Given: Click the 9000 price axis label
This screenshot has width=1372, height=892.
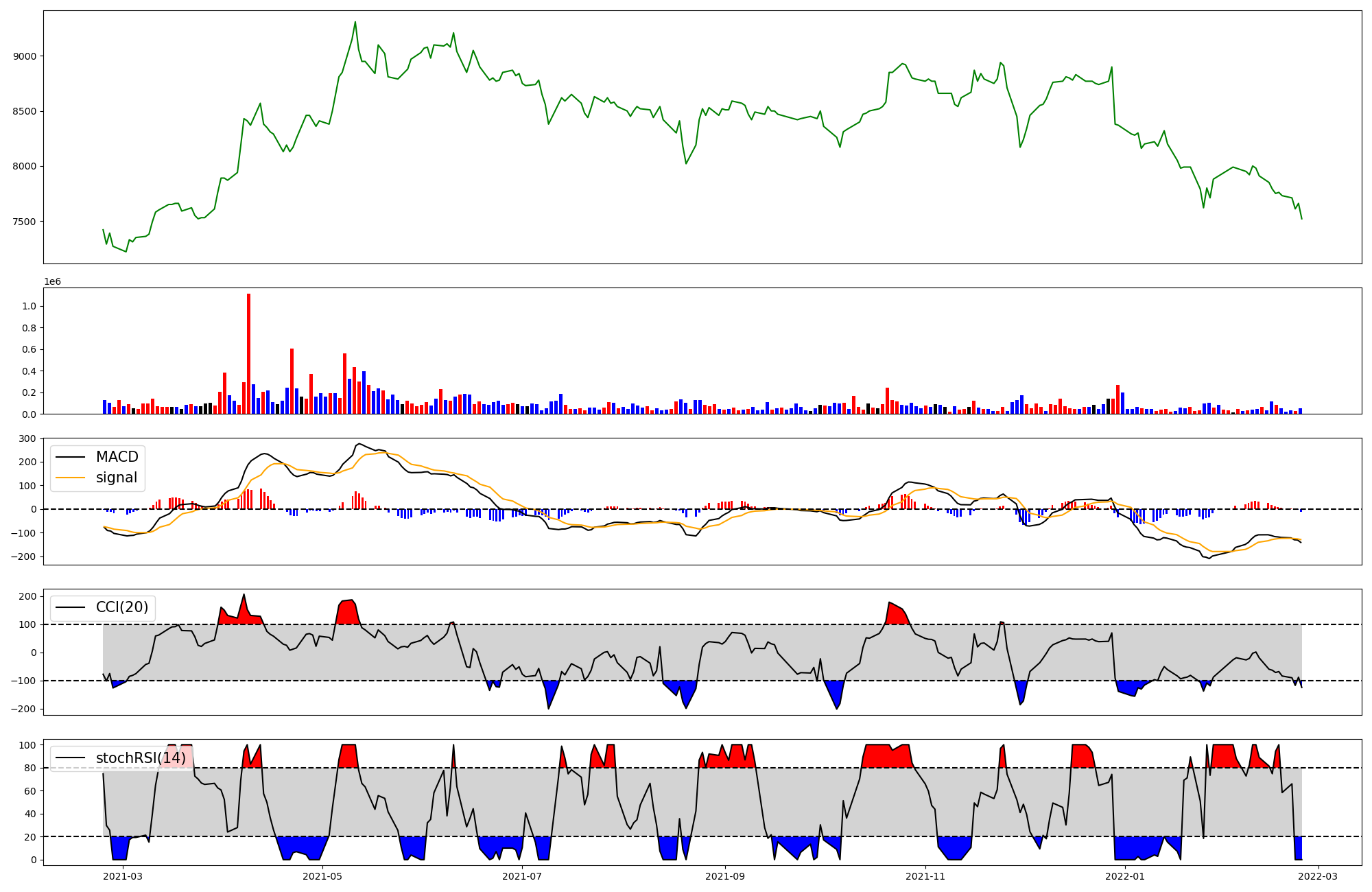Looking at the screenshot, I should (25, 56).
